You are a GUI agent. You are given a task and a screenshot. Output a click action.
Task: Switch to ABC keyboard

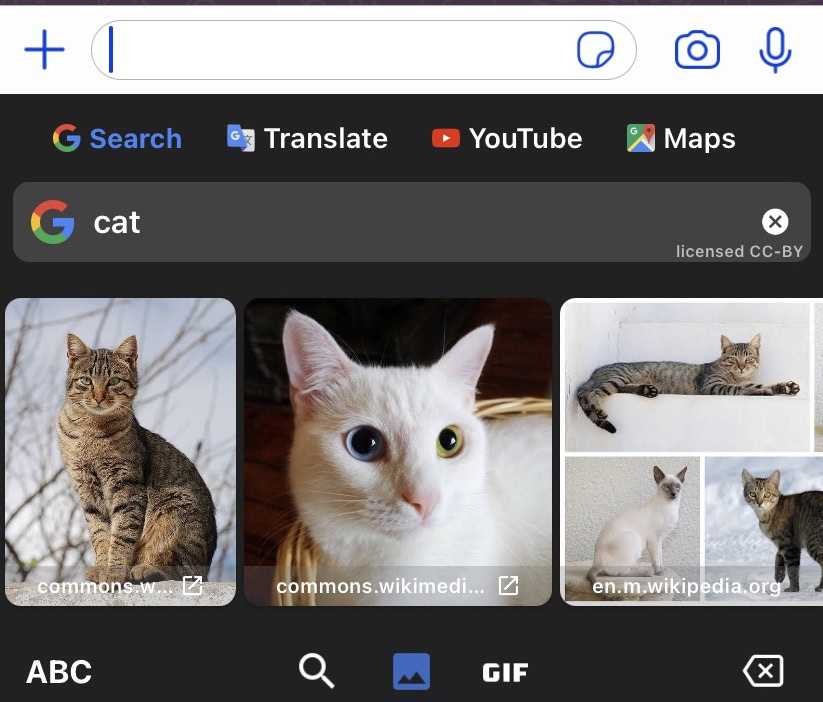click(x=59, y=672)
